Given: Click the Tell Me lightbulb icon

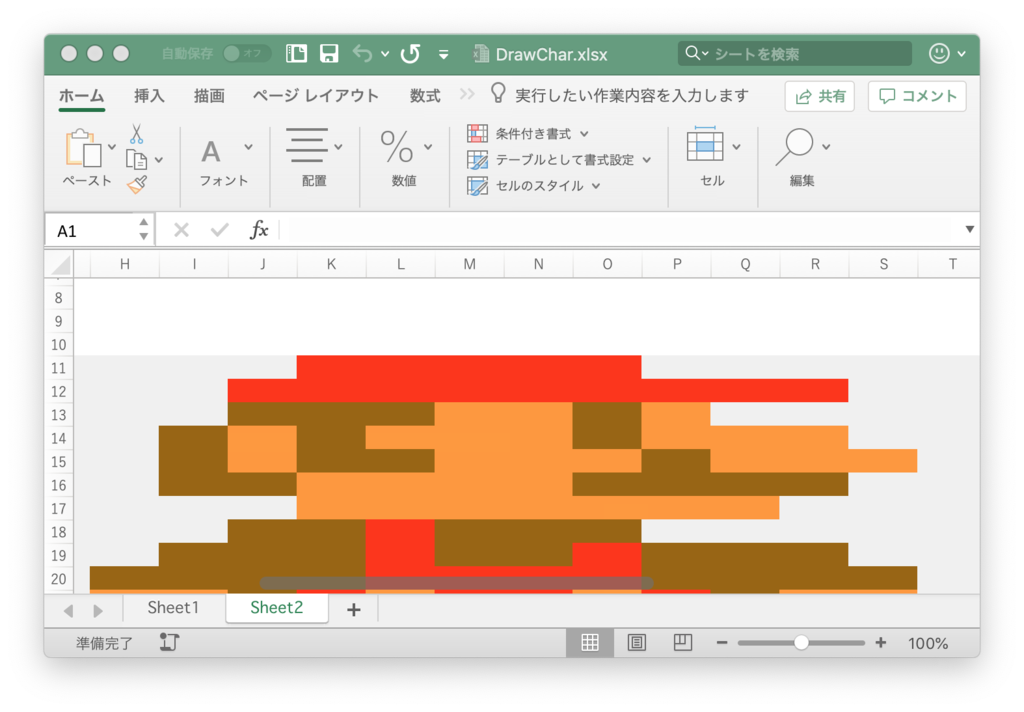Looking at the screenshot, I should pyautogui.click(x=498, y=93).
